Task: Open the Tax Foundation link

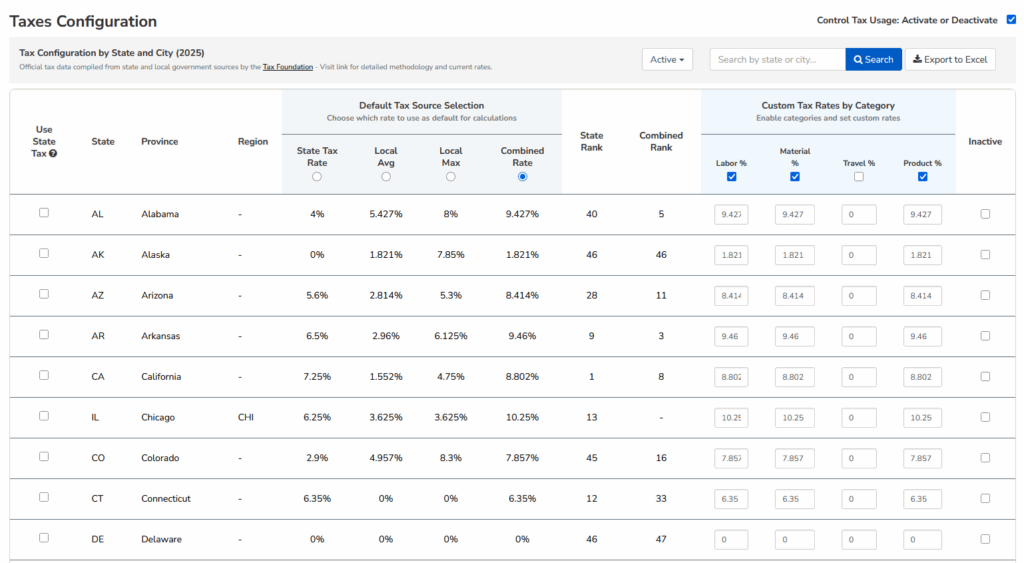Action: tap(287, 67)
